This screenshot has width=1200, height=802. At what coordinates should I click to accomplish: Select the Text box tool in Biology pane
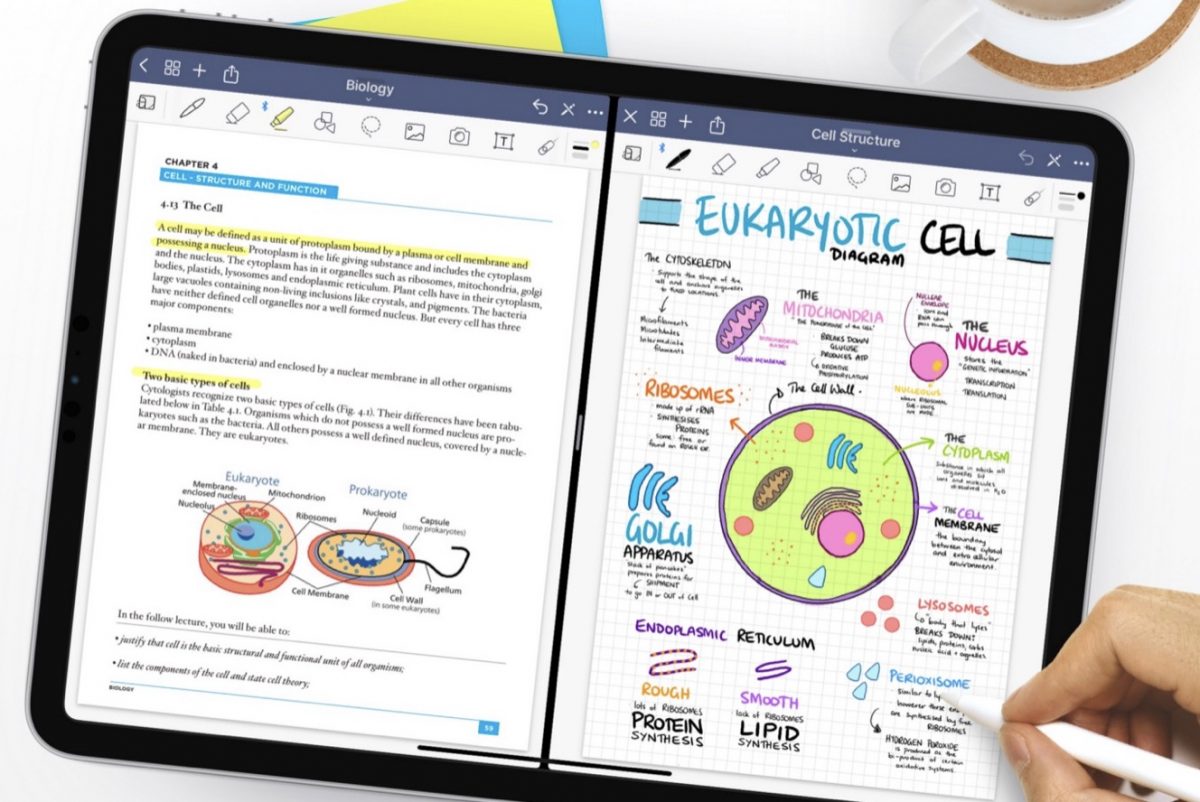click(503, 140)
